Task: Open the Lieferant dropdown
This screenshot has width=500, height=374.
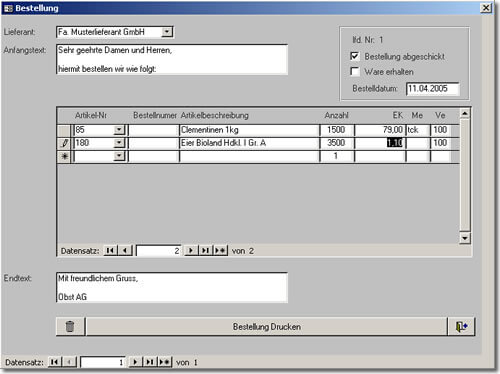Action: pyautogui.click(x=167, y=32)
